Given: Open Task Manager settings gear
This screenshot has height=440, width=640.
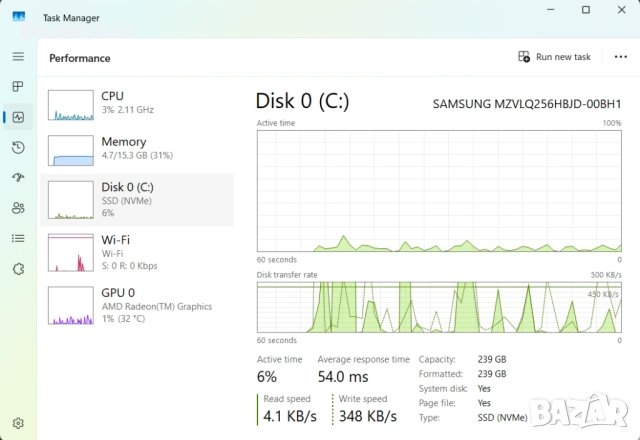Looking at the screenshot, I should [18, 423].
